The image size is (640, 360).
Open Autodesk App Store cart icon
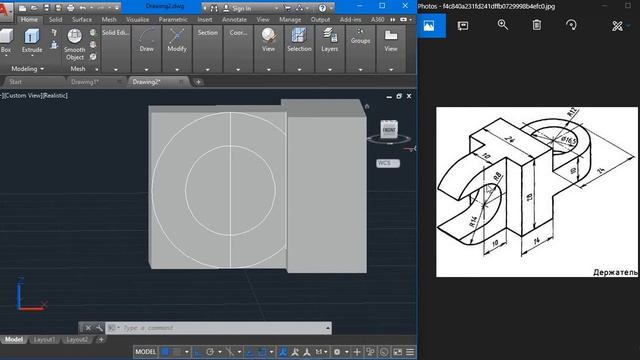288,8
